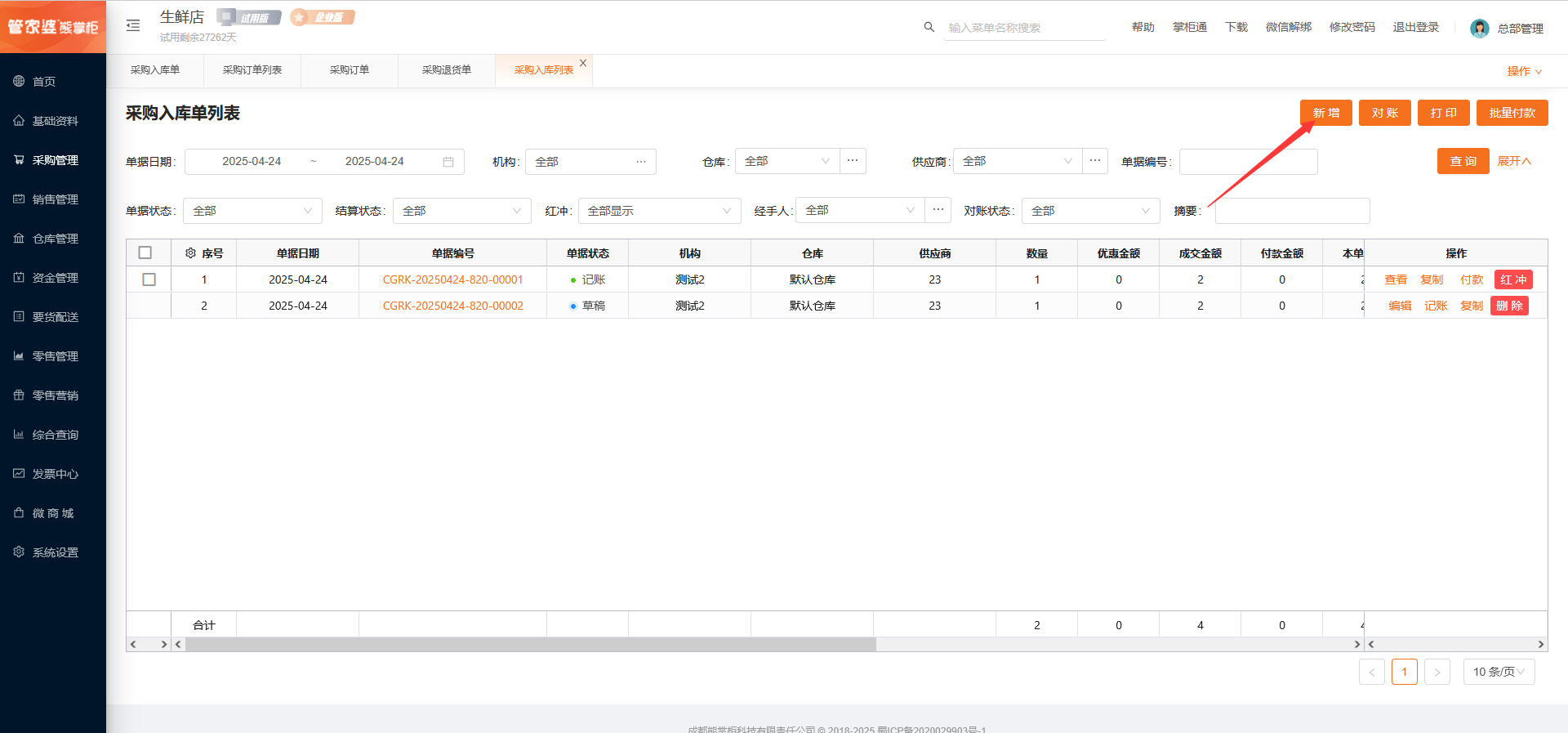Open the 供应商 ellipsis picker button
This screenshot has height=733, width=1568.
(x=1095, y=161)
